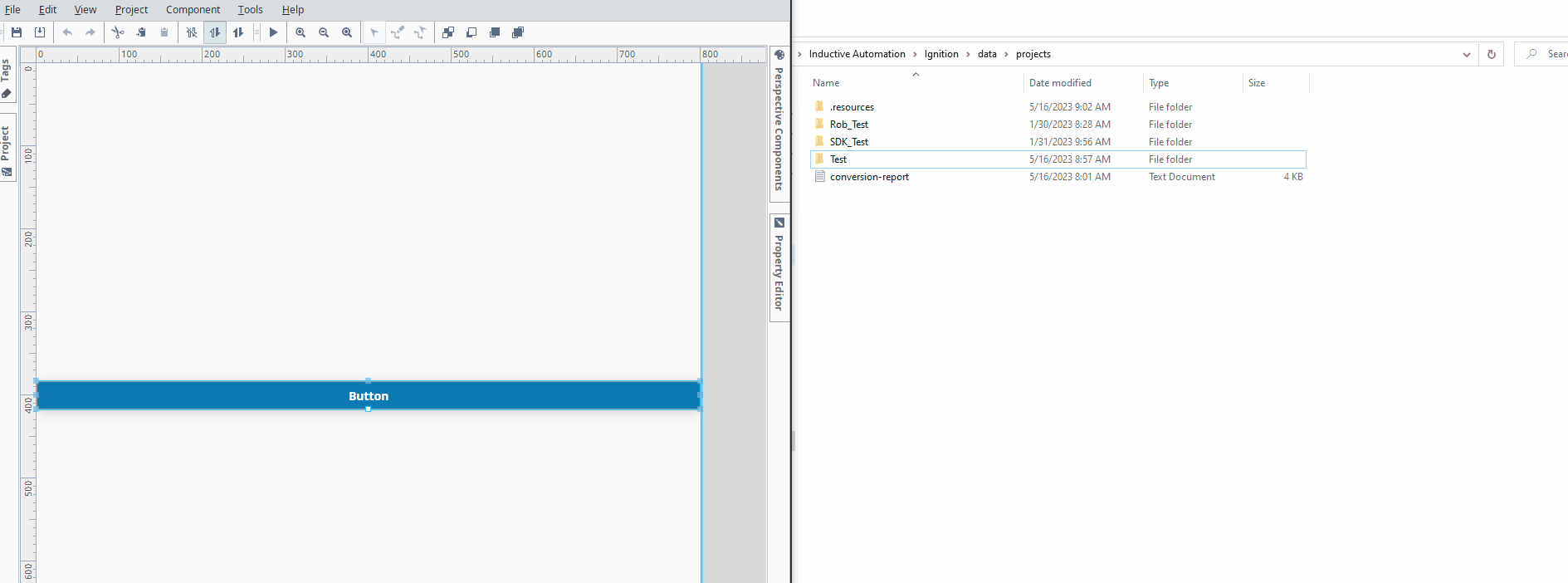Select the Test folder row
Image resolution: width=1568 pixels, height=583 pixels.
1058,159
